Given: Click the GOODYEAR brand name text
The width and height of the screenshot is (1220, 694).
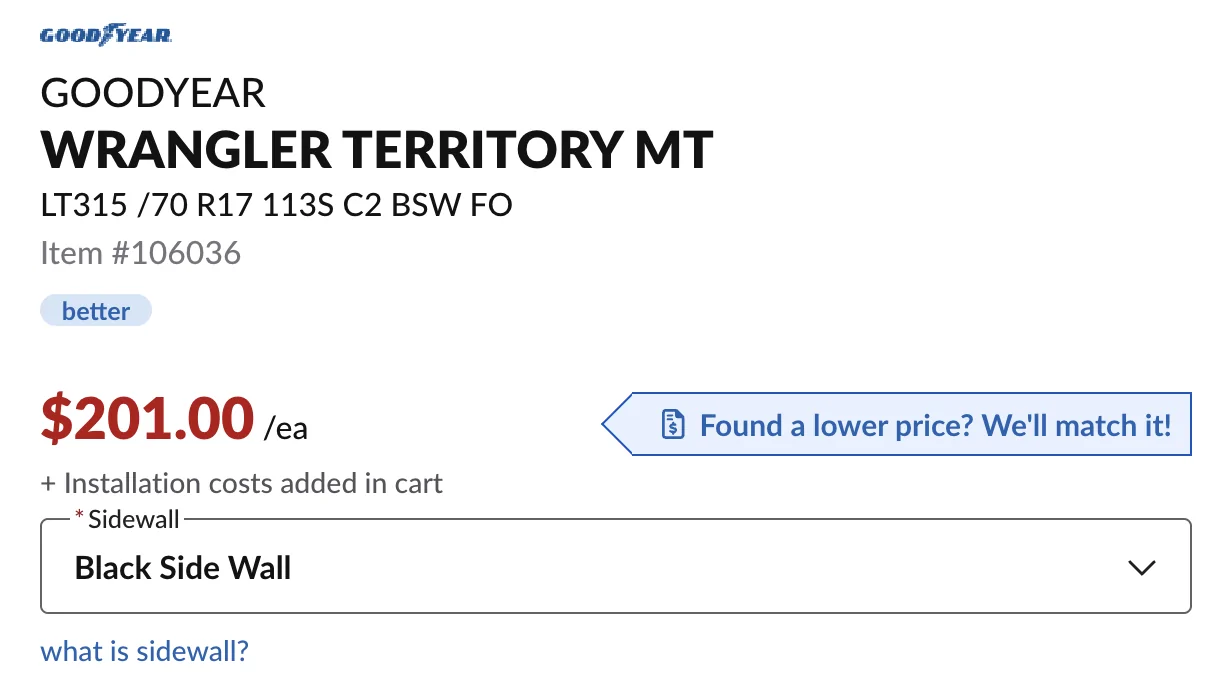Looking at the screenshot, I should [153, 93].
